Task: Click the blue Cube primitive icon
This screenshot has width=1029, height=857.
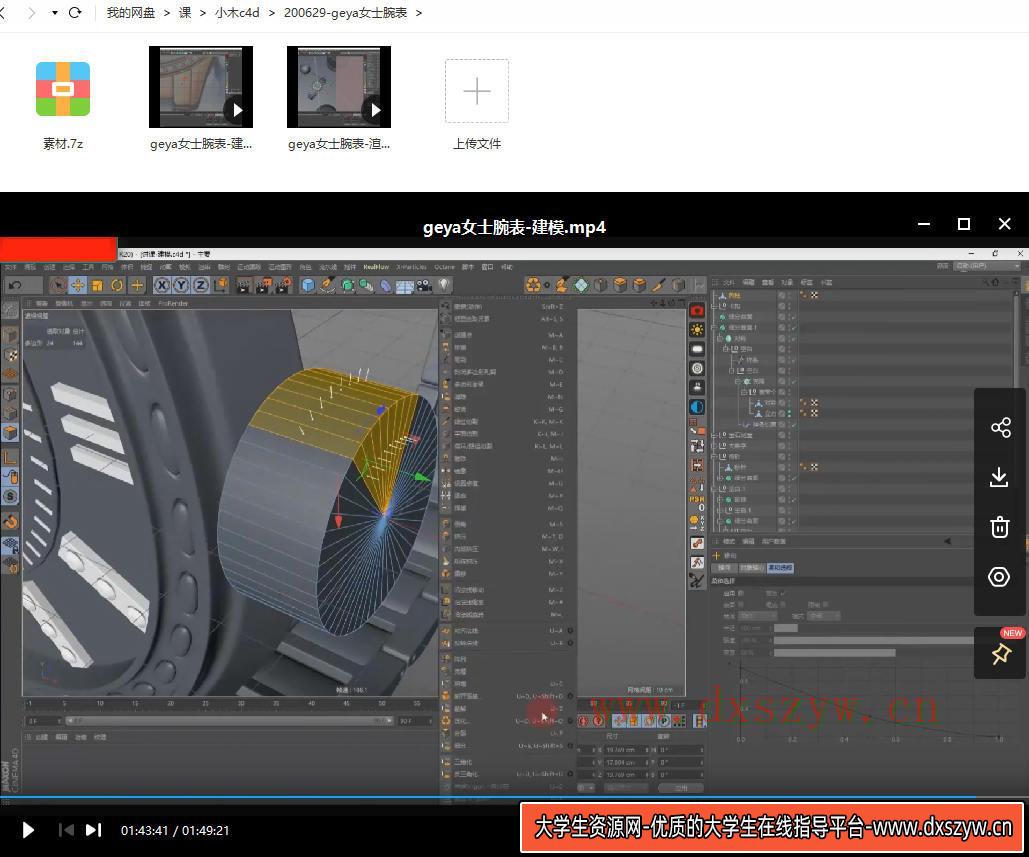Action: coord(308,285)
